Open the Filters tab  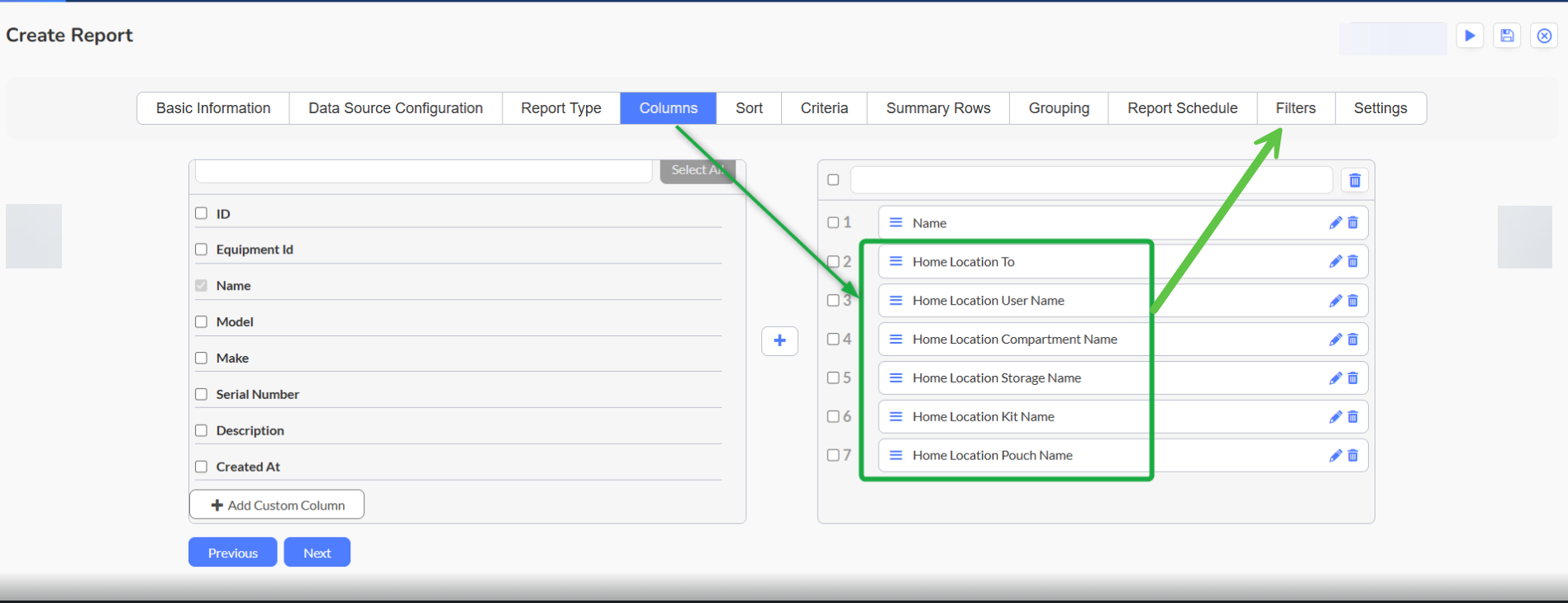click(1295, 108)
